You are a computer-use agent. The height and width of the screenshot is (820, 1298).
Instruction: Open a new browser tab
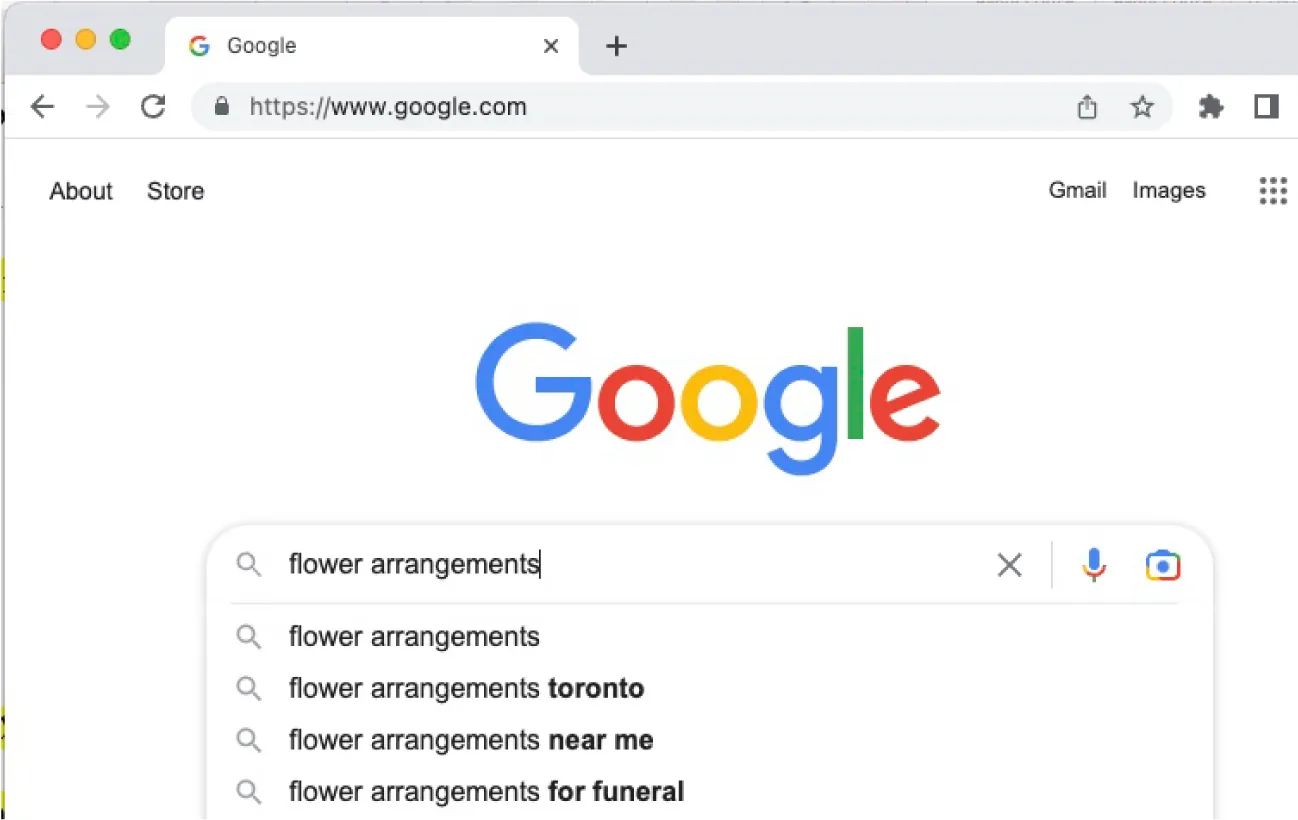[616, 46]
